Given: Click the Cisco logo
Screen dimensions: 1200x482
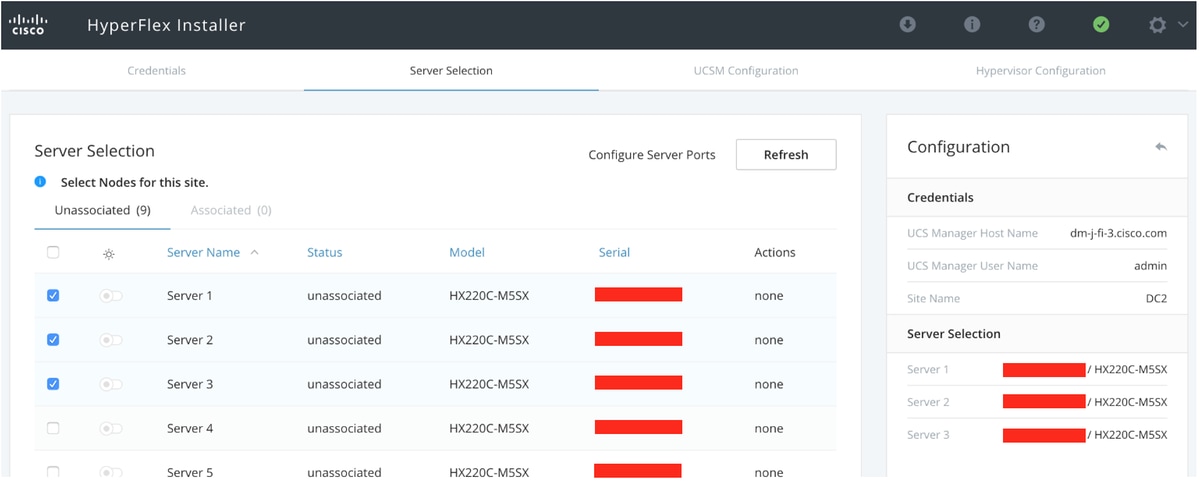Looking at the screenshot, I should coord(27,24).
